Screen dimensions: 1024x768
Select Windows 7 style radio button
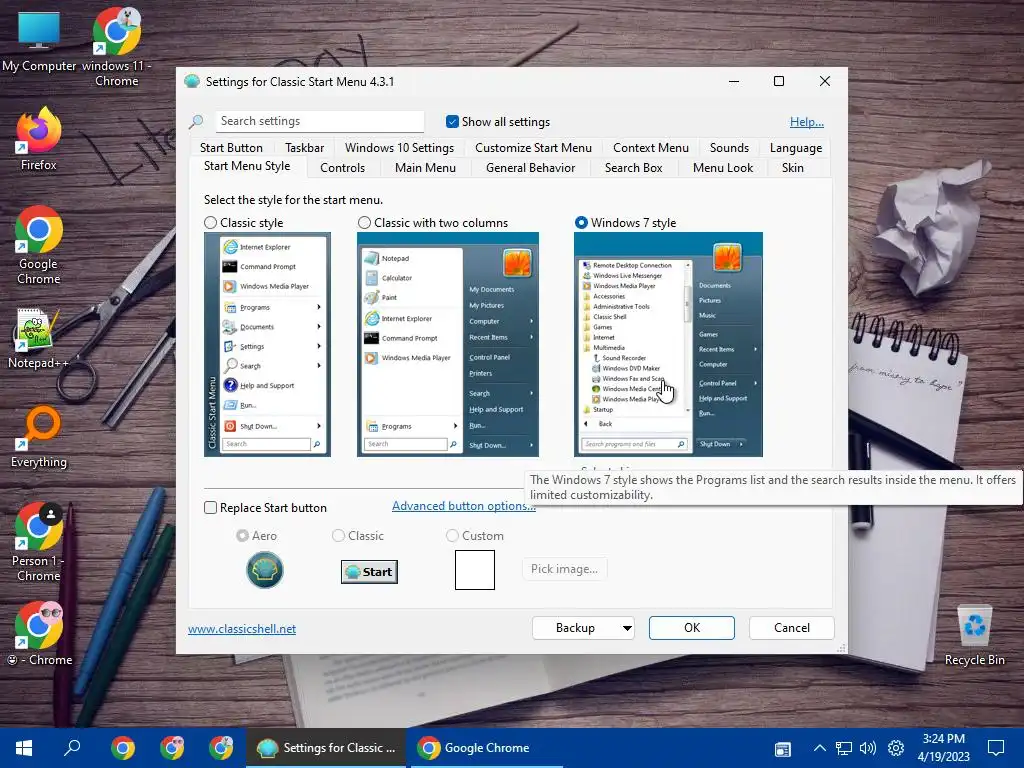coord(581,223)
